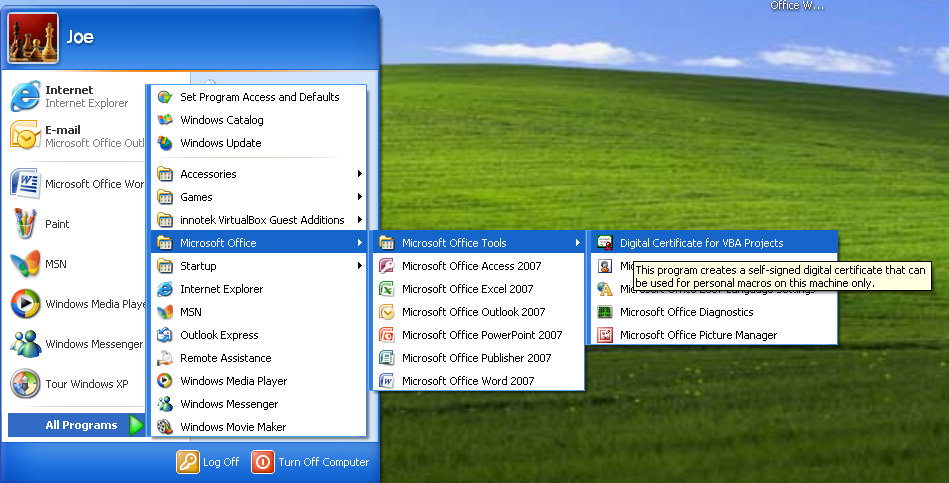This screenshot has width=949, height=483.
Task: Click the Microsoft Office Excel 2007 icon
Action: (x=386, y=289)
